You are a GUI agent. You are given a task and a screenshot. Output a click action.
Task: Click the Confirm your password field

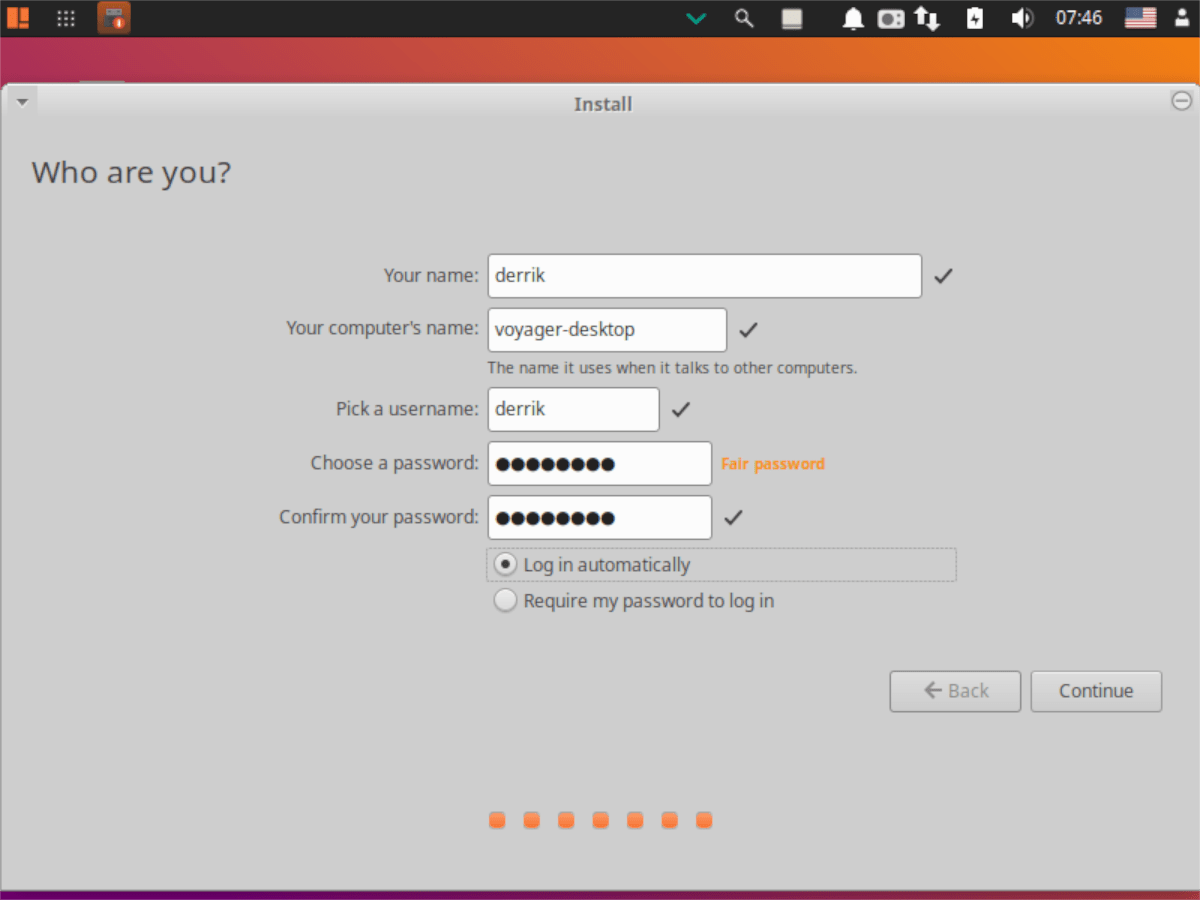coord(600,518)
